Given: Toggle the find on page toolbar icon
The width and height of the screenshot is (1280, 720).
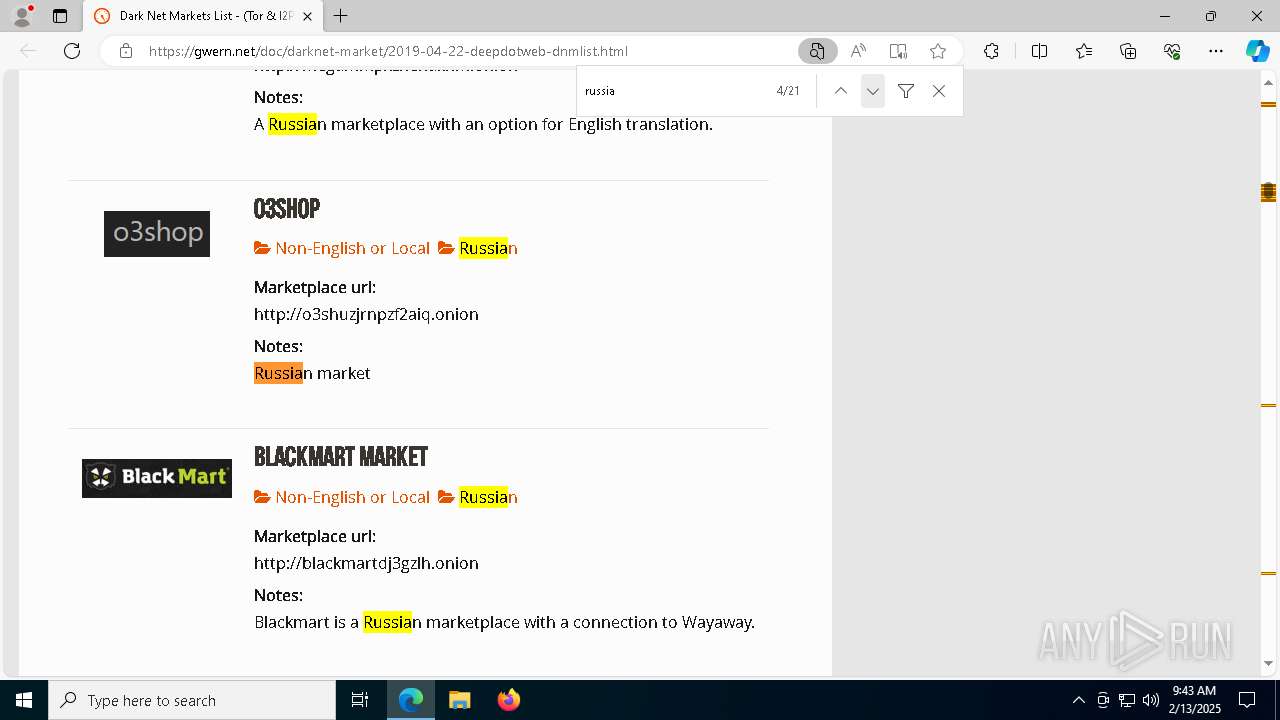Looking at the screenshot, I should coord(817,51).
